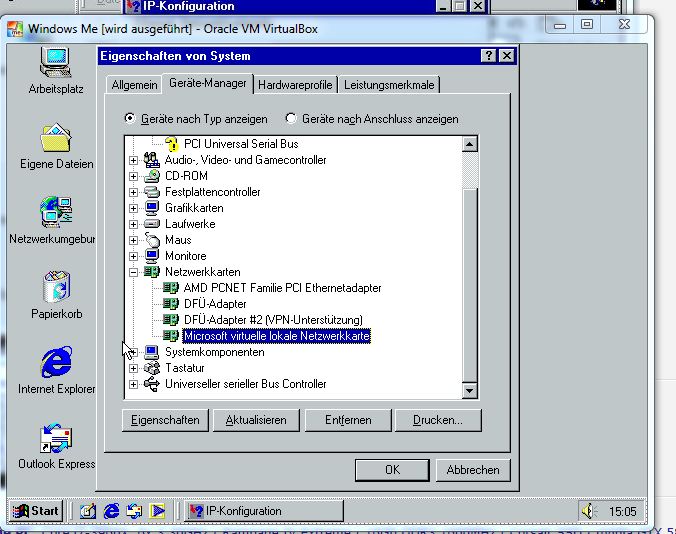Click the Maus device icon
Viewport: 676px width, 534px height.
[x=152, y=240]
